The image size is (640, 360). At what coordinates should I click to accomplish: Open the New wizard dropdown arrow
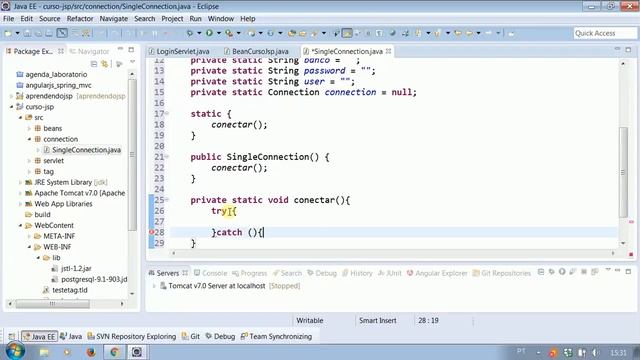17,33
